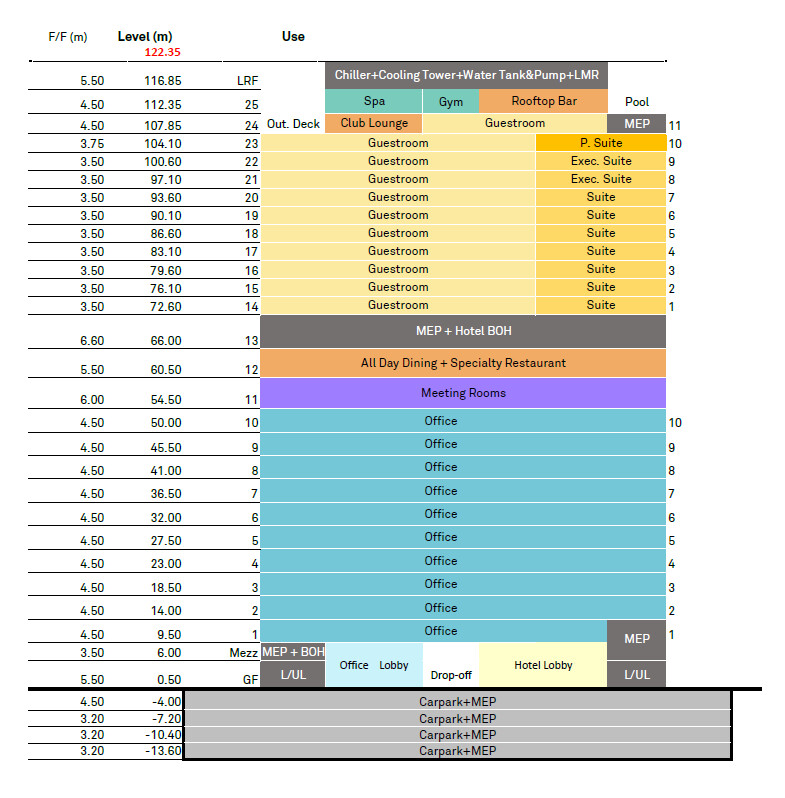This screenshot has height=798, width=785.
Task: Click the Office Lobby cell
Action: click(374, 665)
